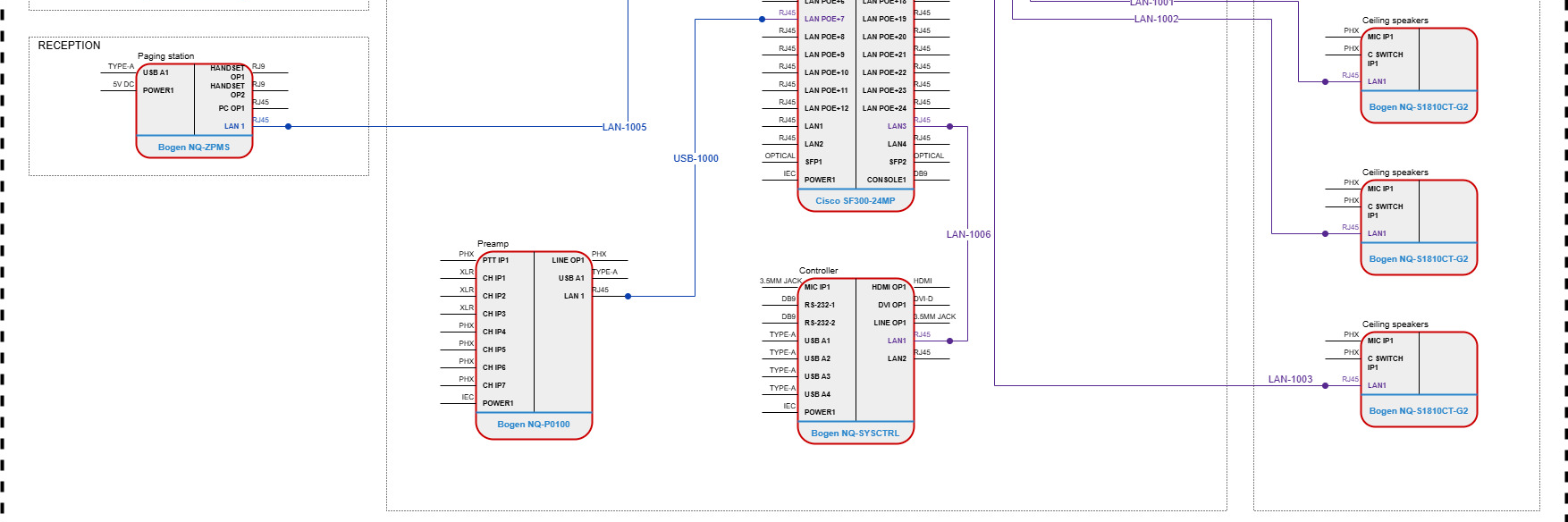Select the LAN-1003 cable label

coord(1290,379)
